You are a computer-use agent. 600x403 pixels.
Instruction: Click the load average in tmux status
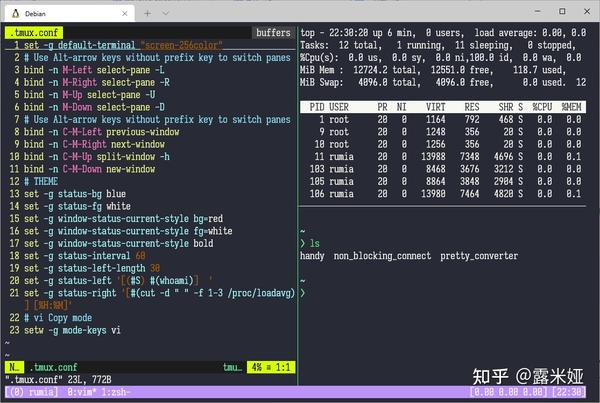pyautogui.click(x=506, y=392)
